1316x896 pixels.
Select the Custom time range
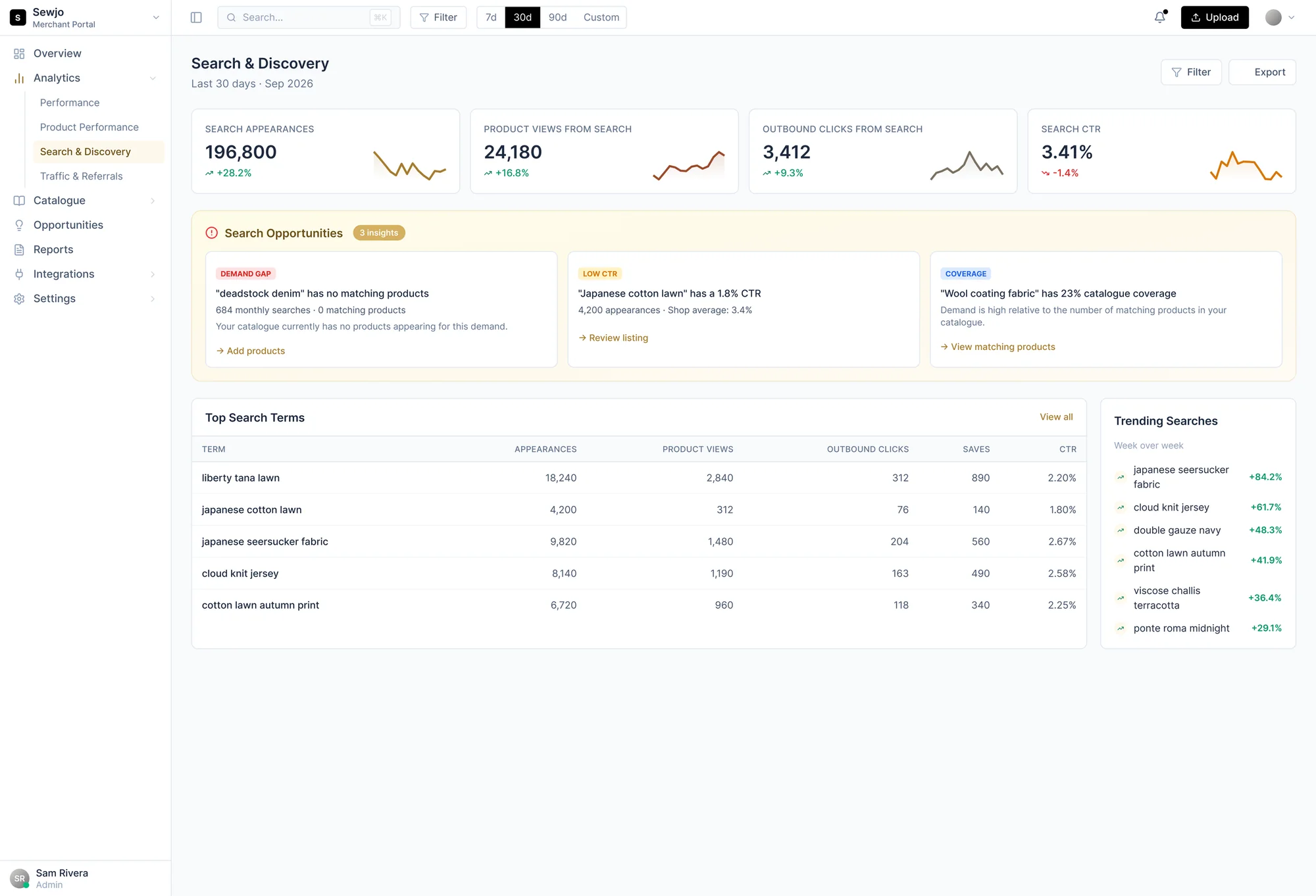(601, 17)
